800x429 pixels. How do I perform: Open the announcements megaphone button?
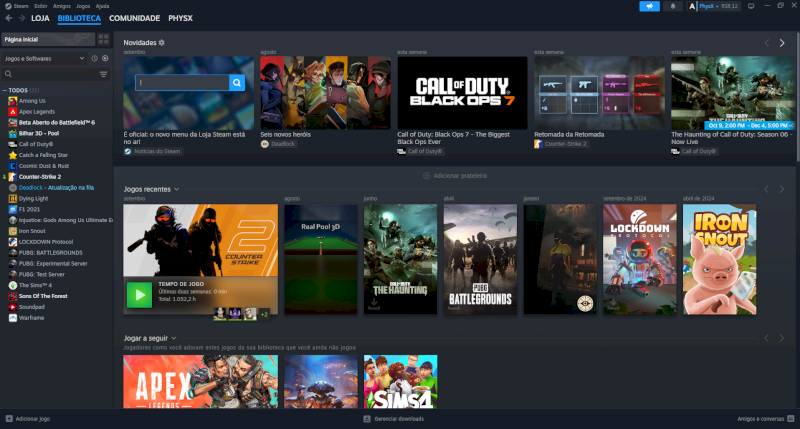tap(649, 6)
